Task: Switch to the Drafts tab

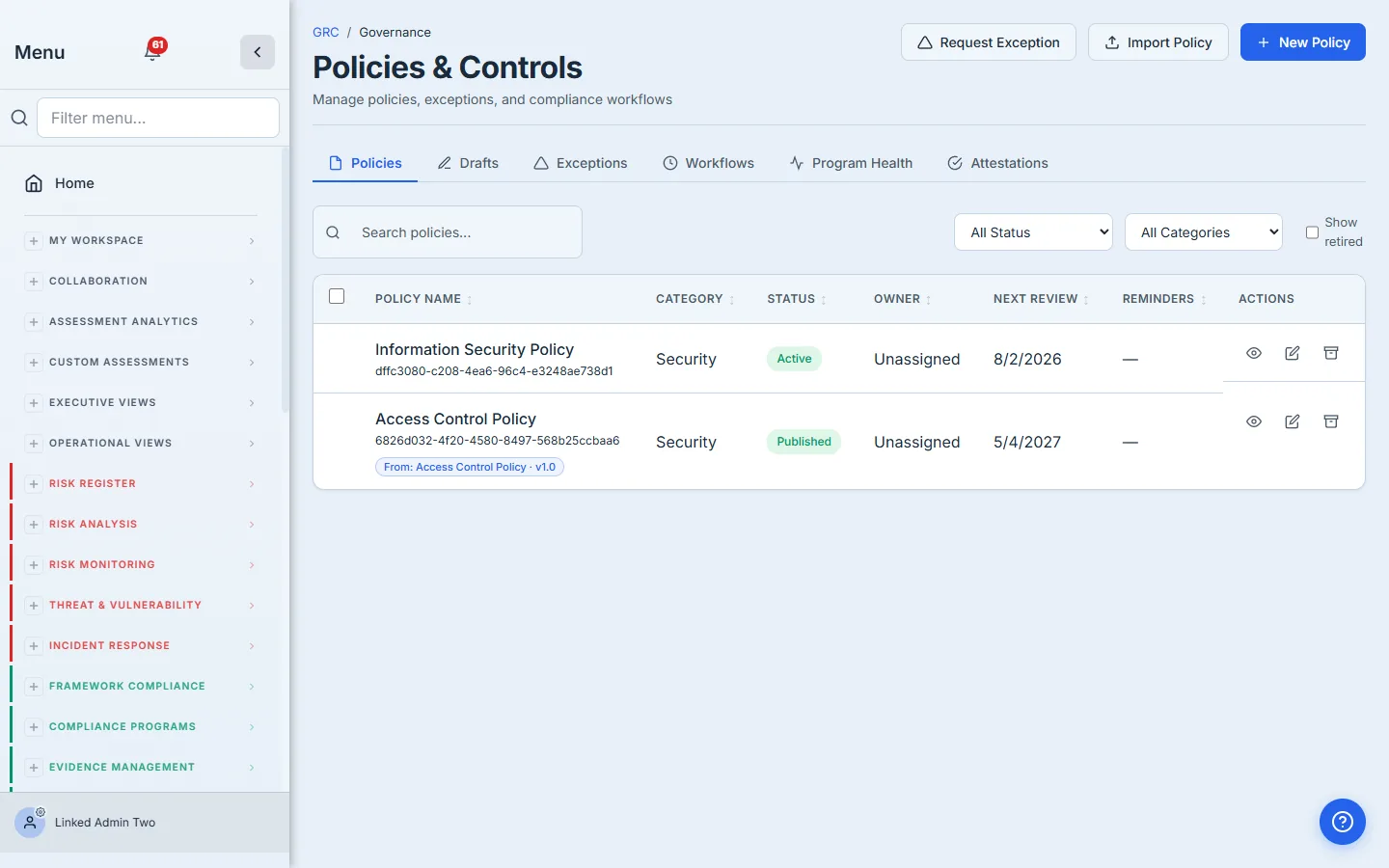Action: [x=468, y=163]
